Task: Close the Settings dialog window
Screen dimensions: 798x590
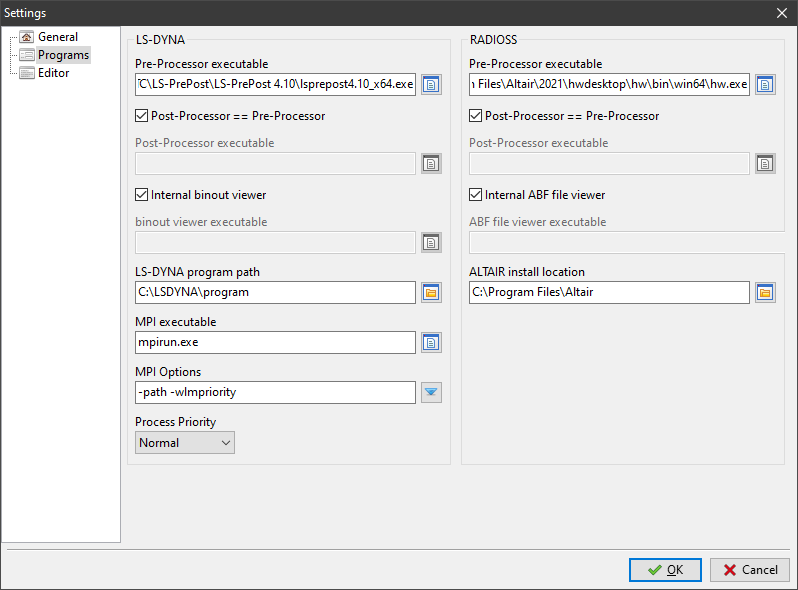Action: coord(782,13)
